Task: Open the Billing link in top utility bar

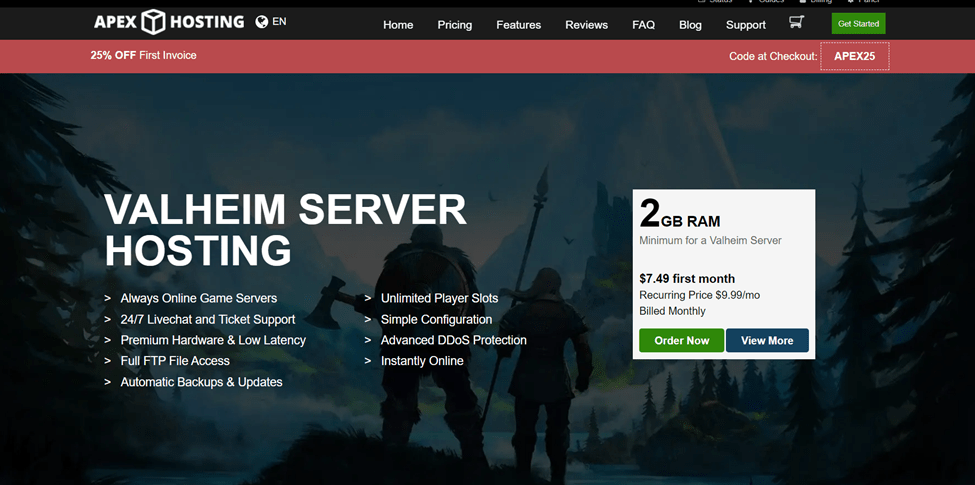Action: 820,2
